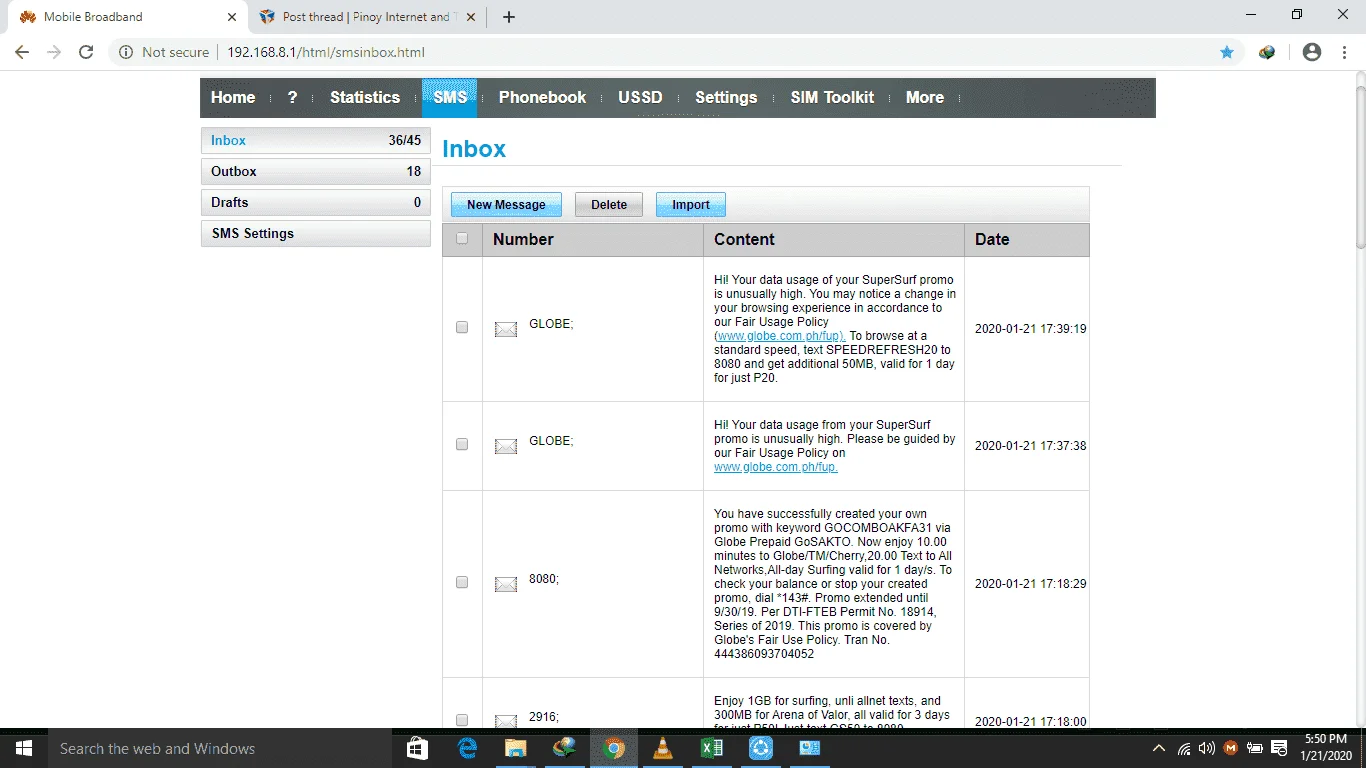Show hidden icons in the system tray

[x=1159, y=748]
